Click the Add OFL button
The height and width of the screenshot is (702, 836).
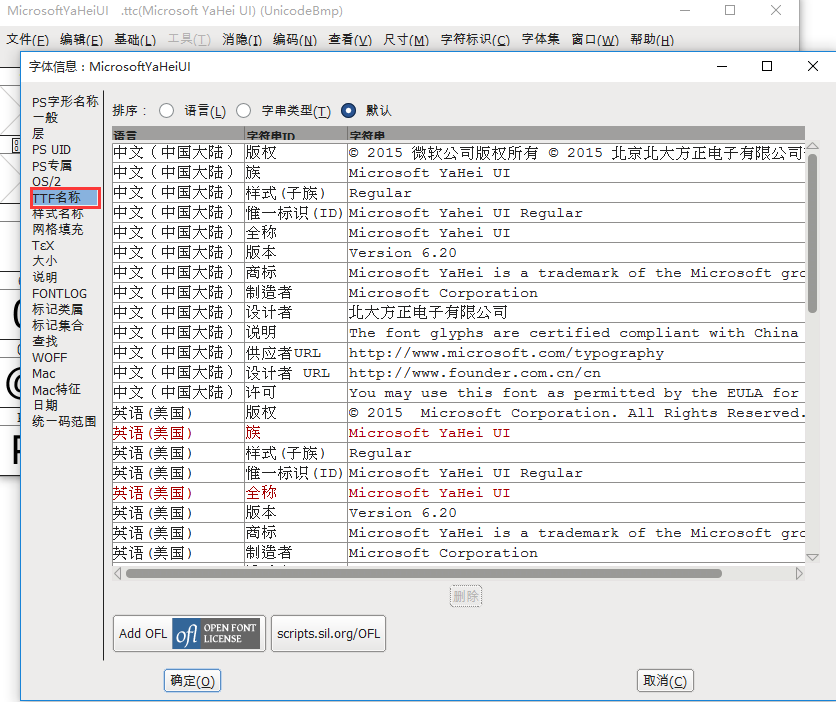coord(189,633)
